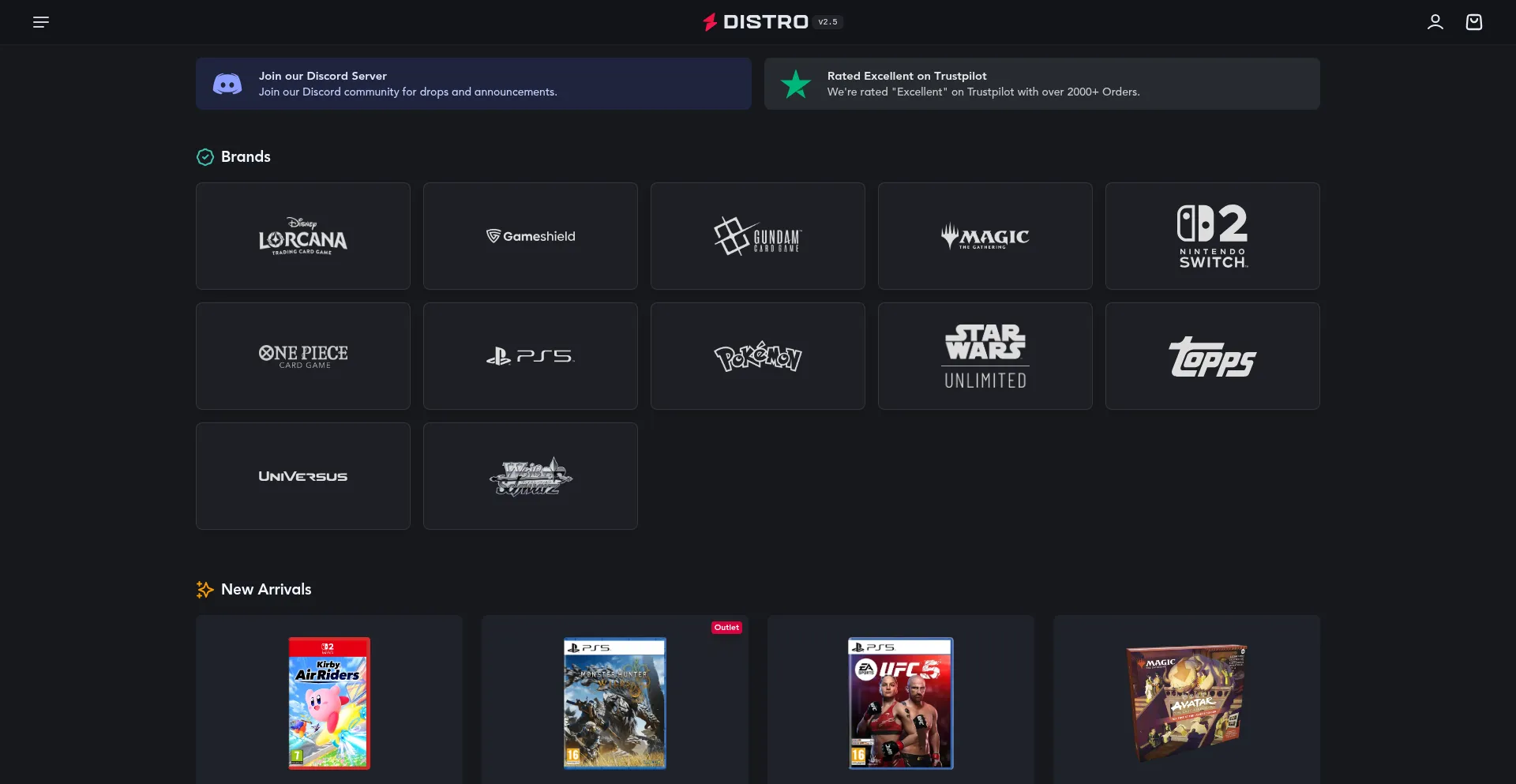Open the Pokémon brand tile

[x=757, y=356]
